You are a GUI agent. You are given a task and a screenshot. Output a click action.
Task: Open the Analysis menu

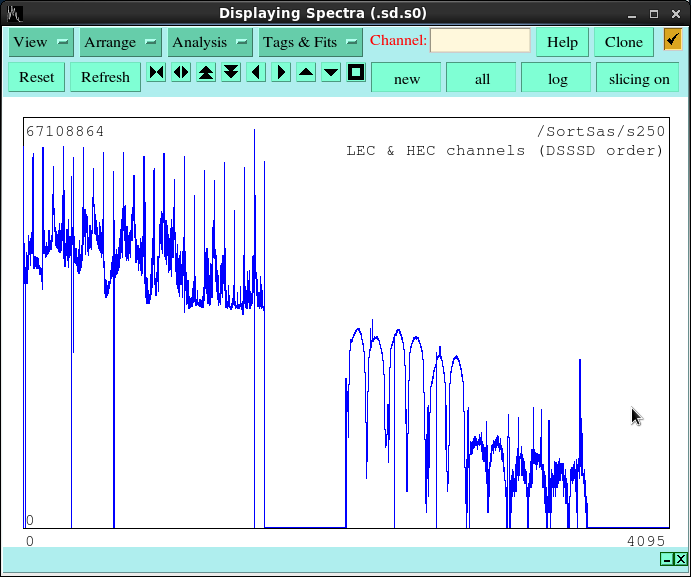click(x=210, y=42)
